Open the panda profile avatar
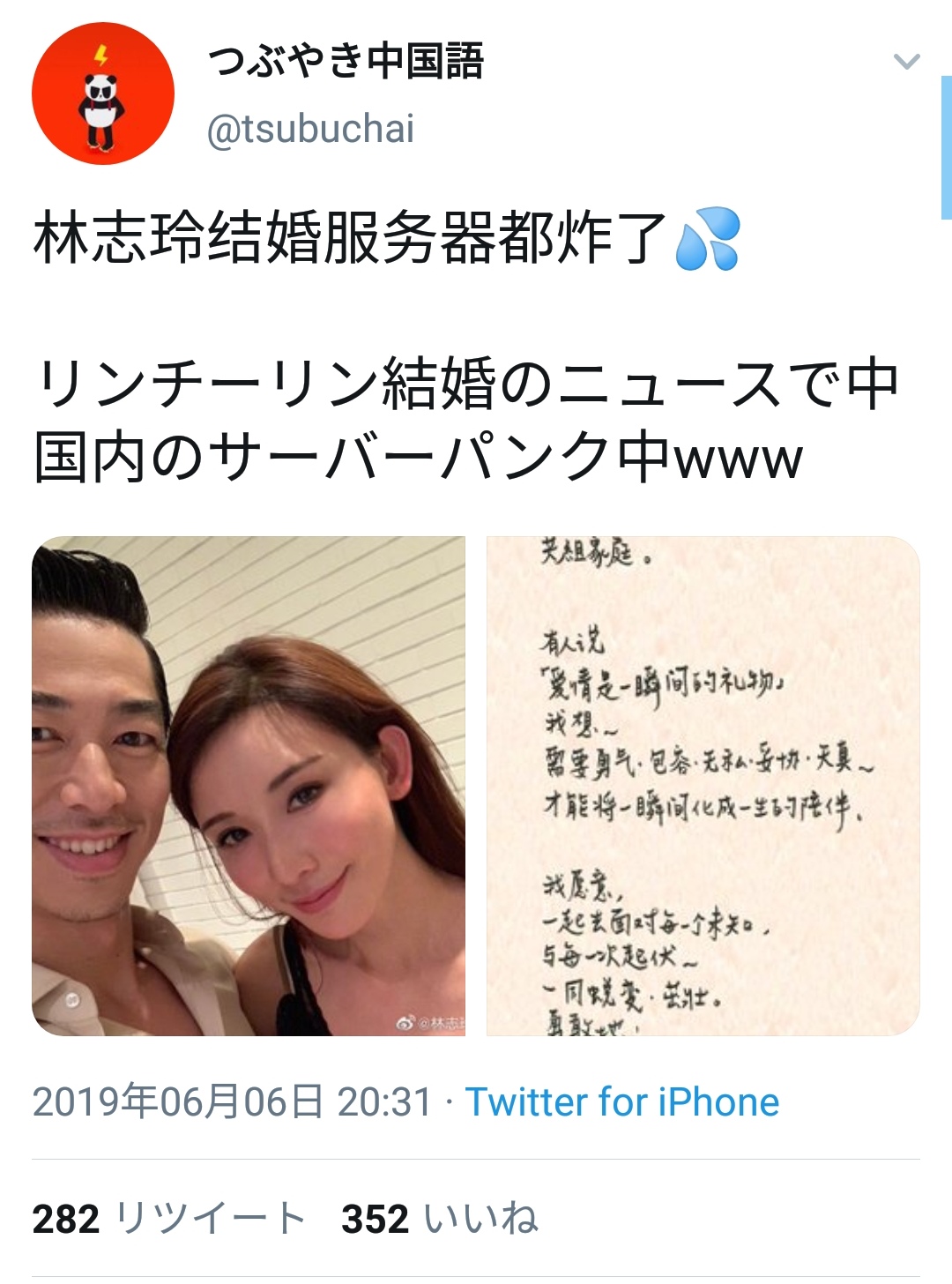The width and height of the screenshot is (952, 1284). pos(103,94)
